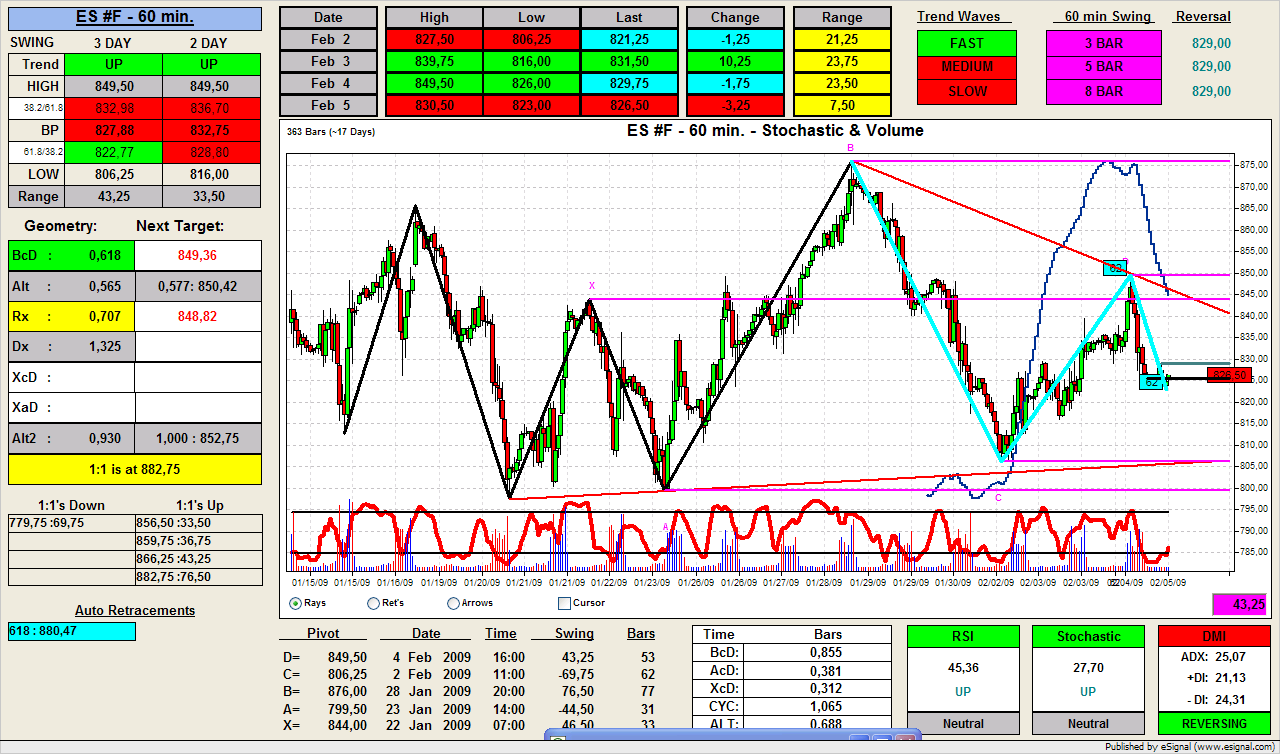Click the yellow Rx 0,707 geometry cell
The width and height of the screenshot is (1280, 754).
coord(71,317)
